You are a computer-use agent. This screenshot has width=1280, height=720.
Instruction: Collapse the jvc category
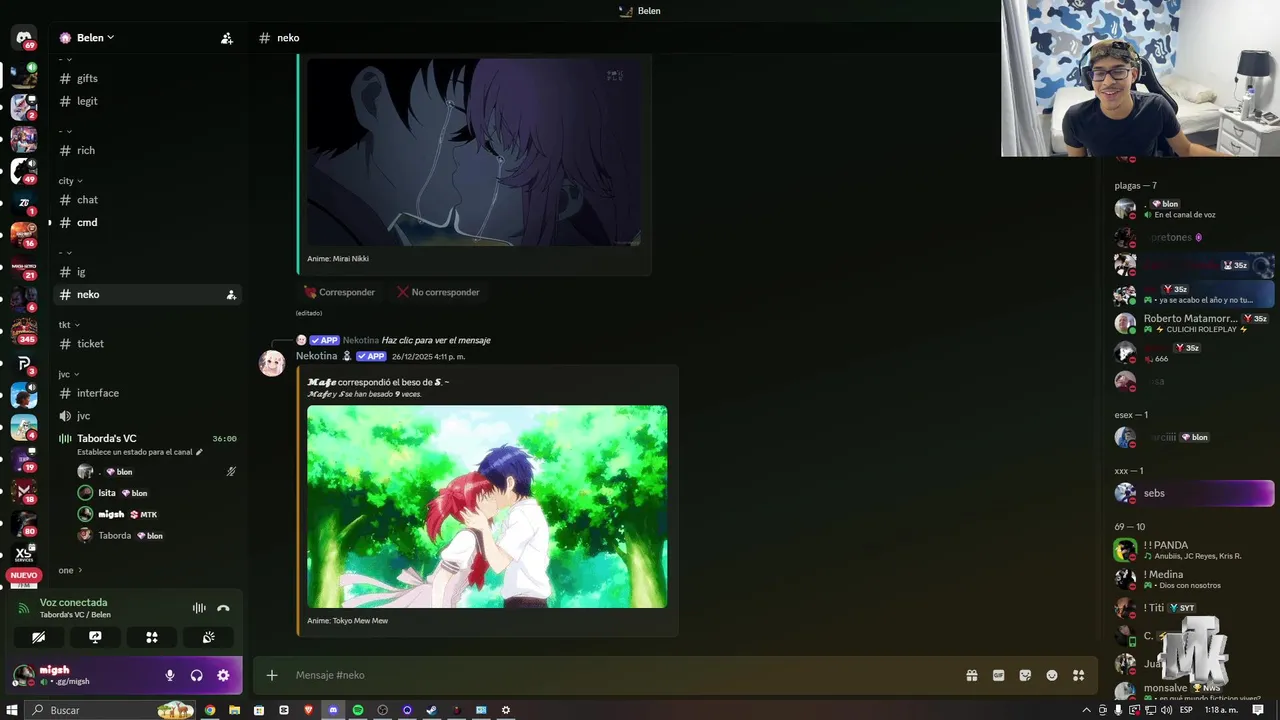(x=69, y=374)
